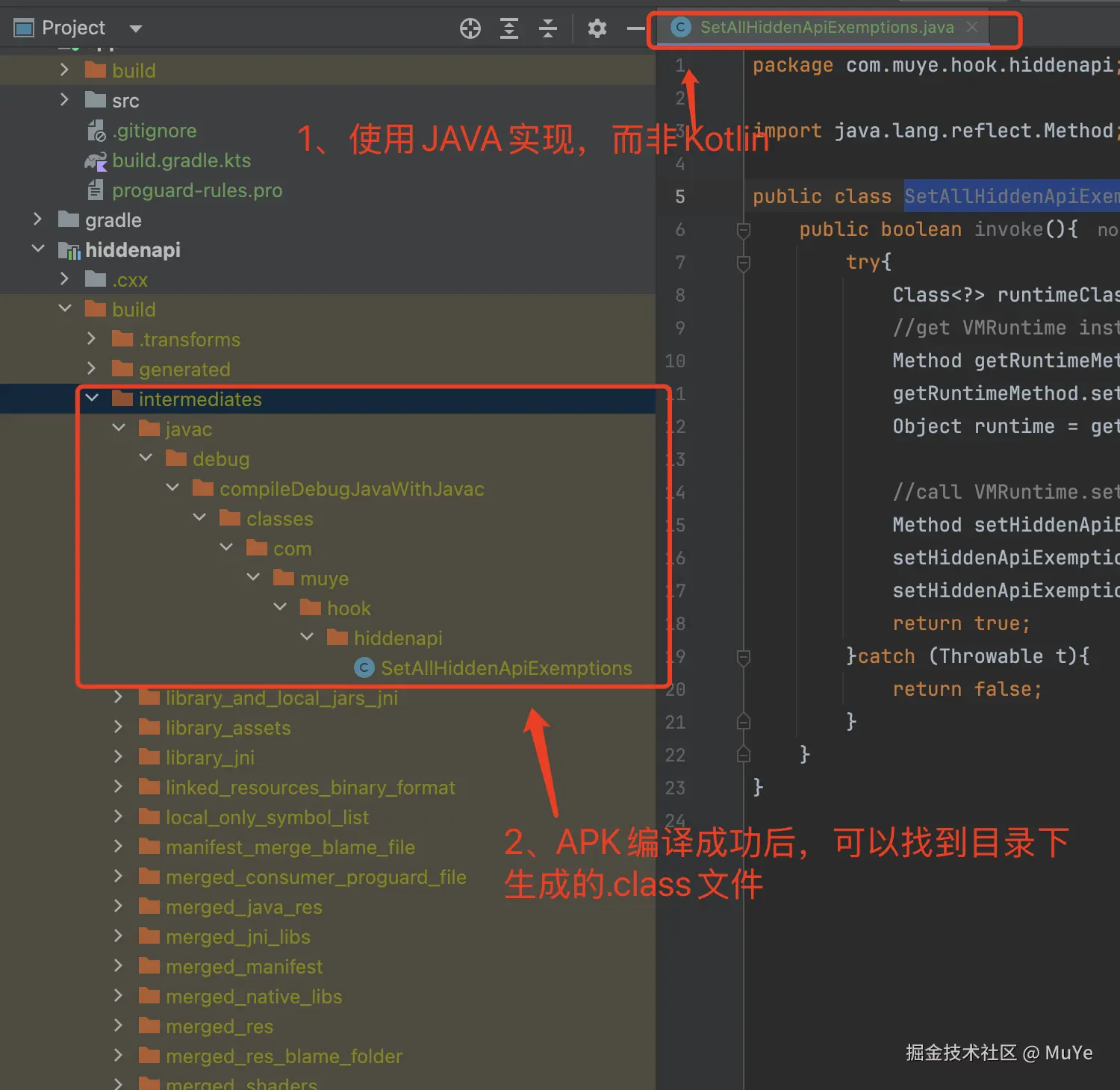Hide the Project tool window via minus icon
The height and width of the screenshot is (1090, 1120).
click(x=636, y=28)
